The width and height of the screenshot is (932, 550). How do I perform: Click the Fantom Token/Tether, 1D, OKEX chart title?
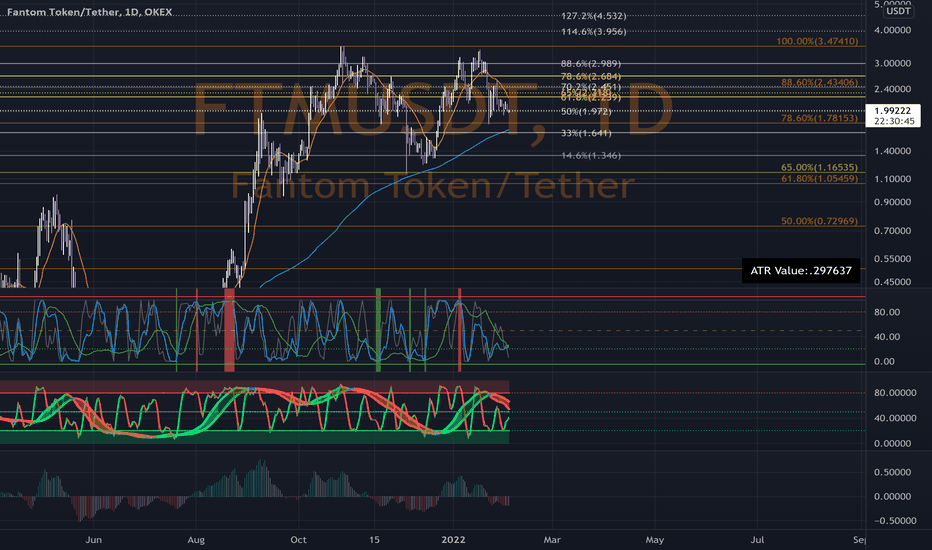click(90, 12)
